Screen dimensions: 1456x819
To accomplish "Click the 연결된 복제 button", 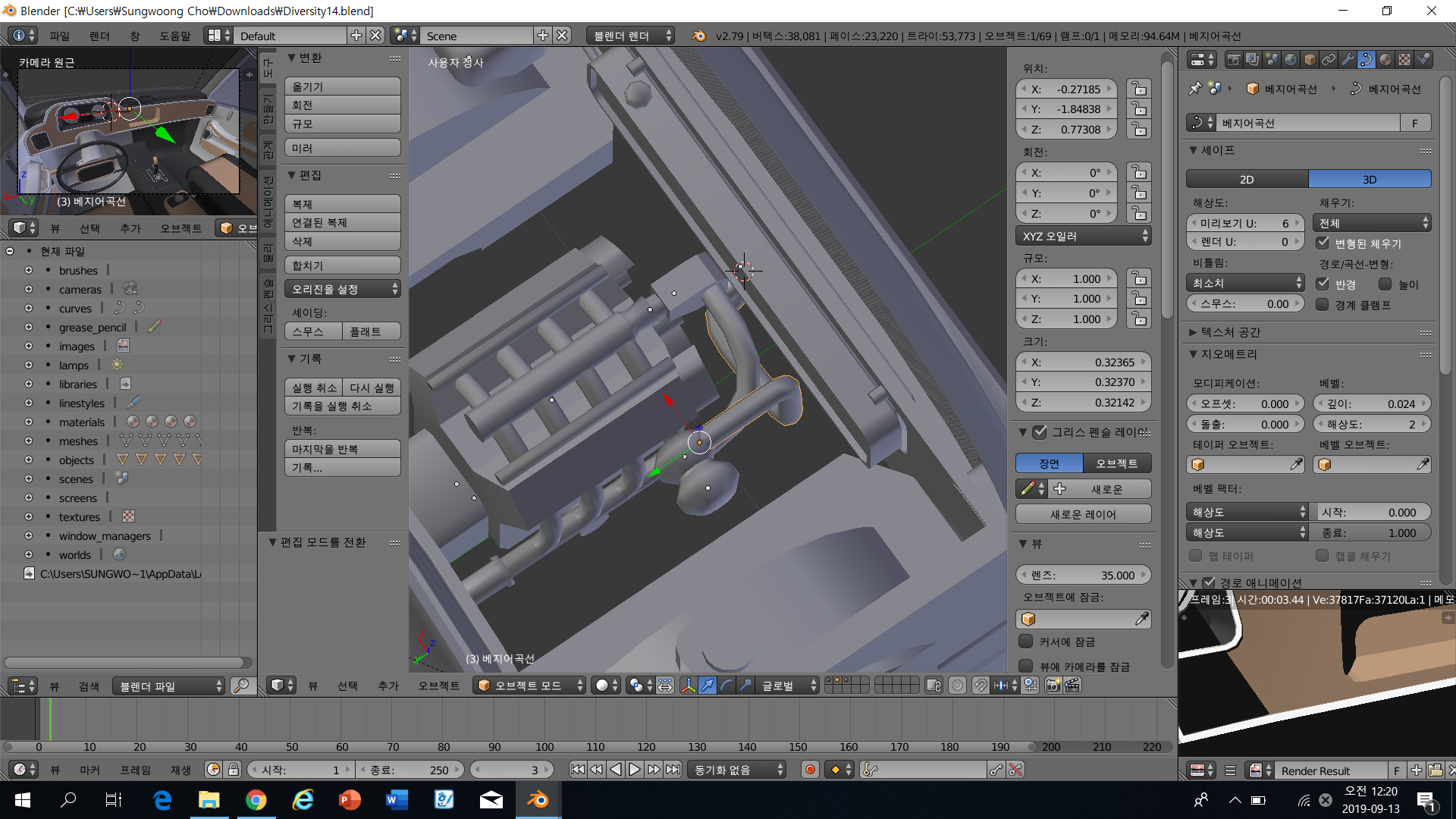I will click(343, 222).
